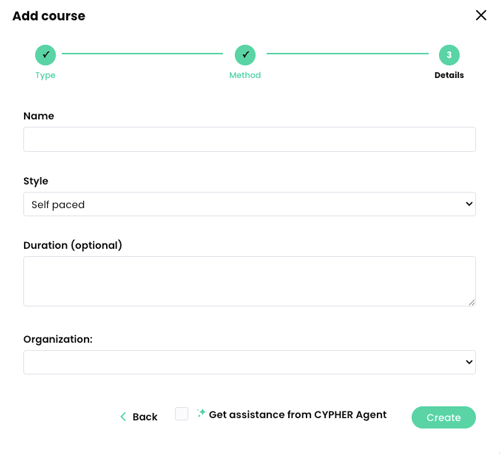Click the Back button
The width and height of the screenshot is (500, 454).
click(x=139, y=417)
